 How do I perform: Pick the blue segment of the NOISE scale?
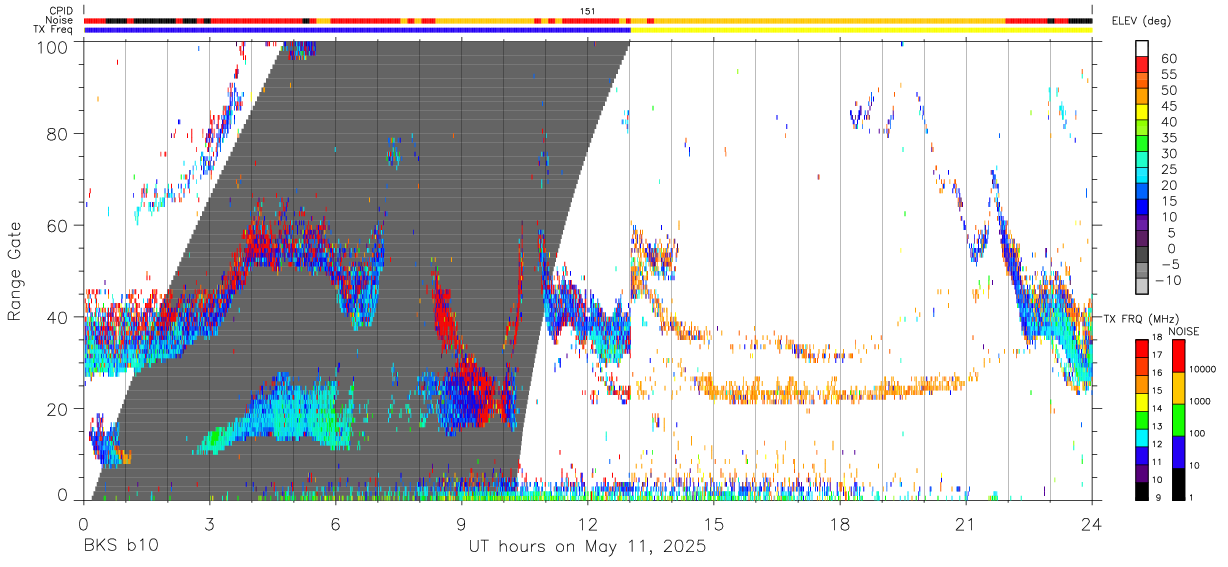coord(1179,452)
